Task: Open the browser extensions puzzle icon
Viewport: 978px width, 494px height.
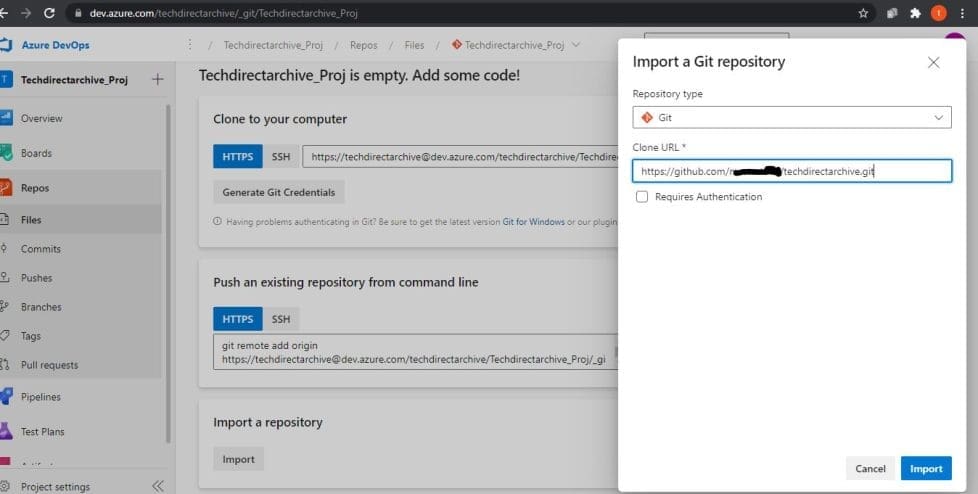Action: coord(914,14)
